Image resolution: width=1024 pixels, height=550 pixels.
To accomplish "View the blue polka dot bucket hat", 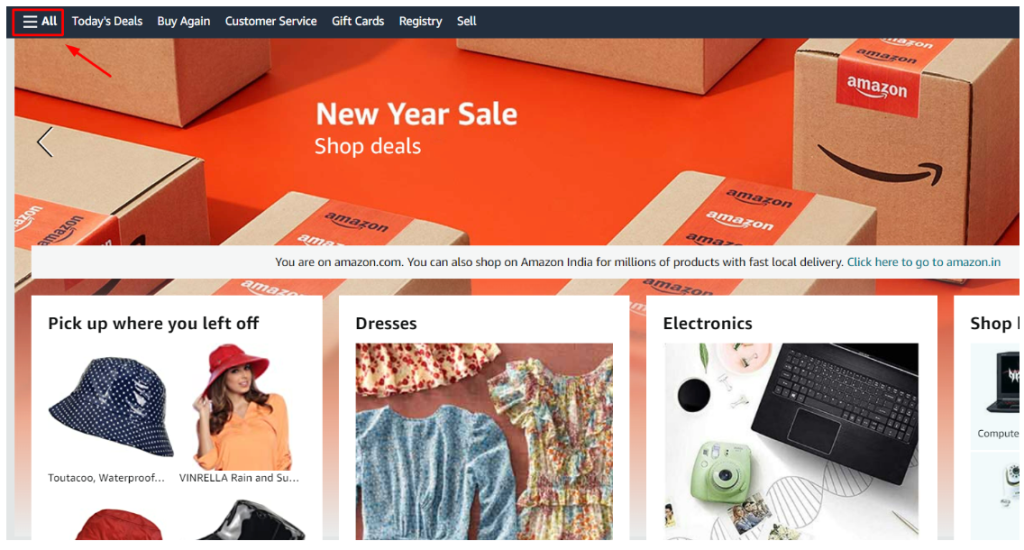I will click(111, 406).
